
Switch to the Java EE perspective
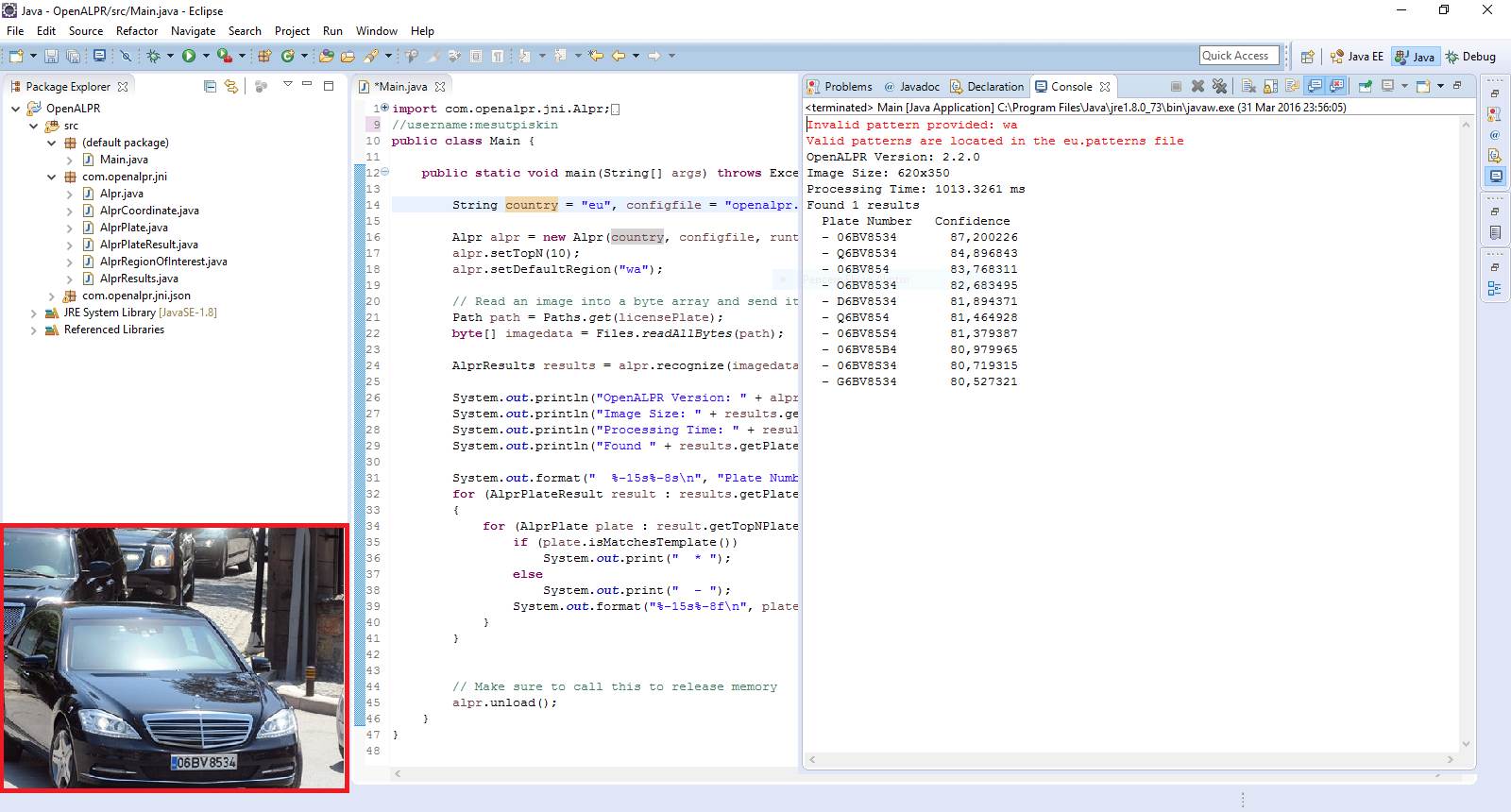click(1357, 57)
